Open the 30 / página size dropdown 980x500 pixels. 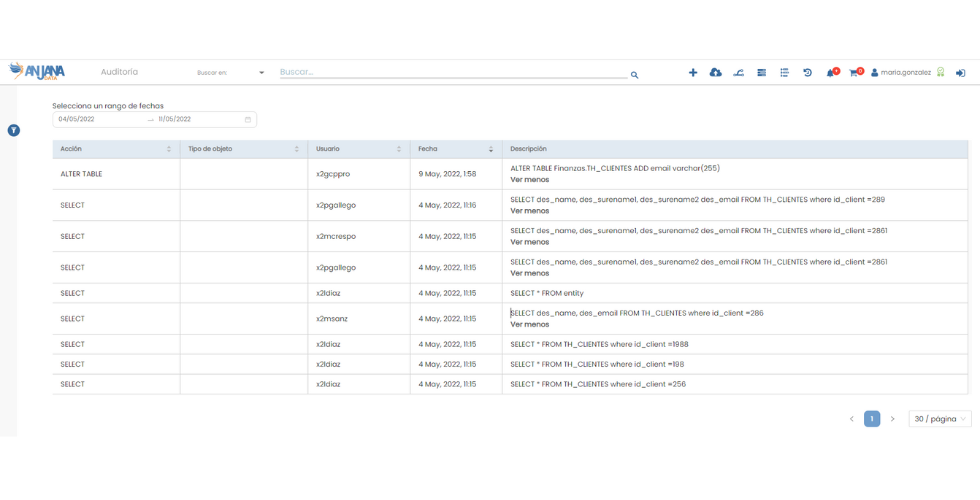point(940,419)
